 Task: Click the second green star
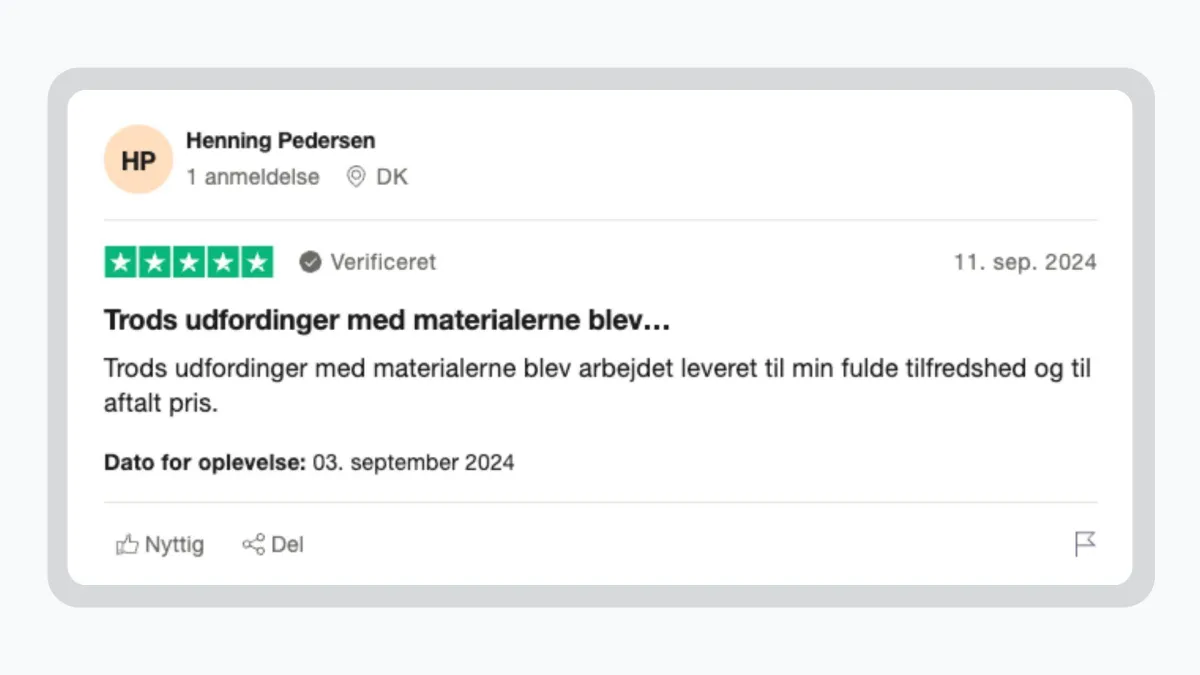coord(155,262)
